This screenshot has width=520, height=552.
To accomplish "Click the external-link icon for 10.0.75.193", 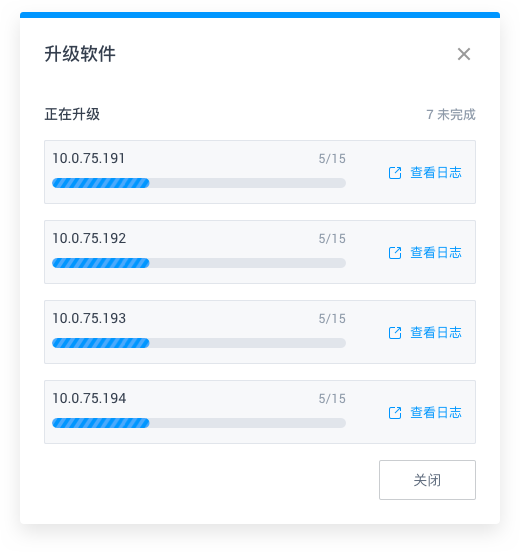I will pos(395,333).
